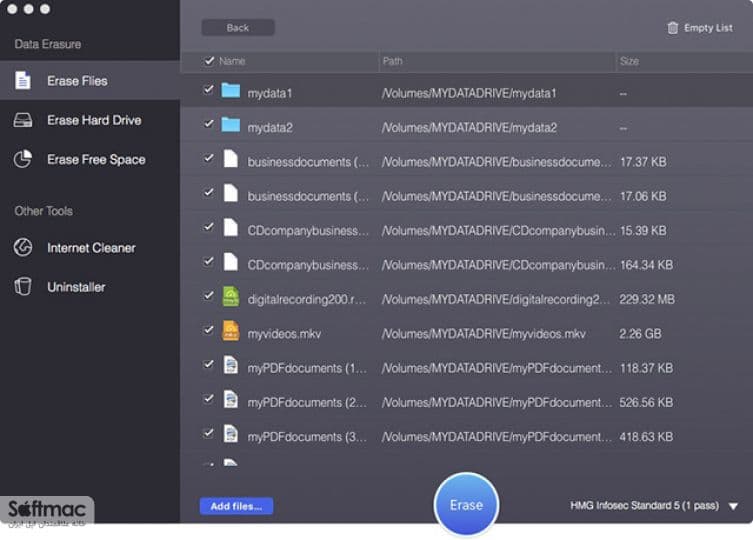Click the Internet Cleaner globe icon
753x540 pixels.
point(23,247)
